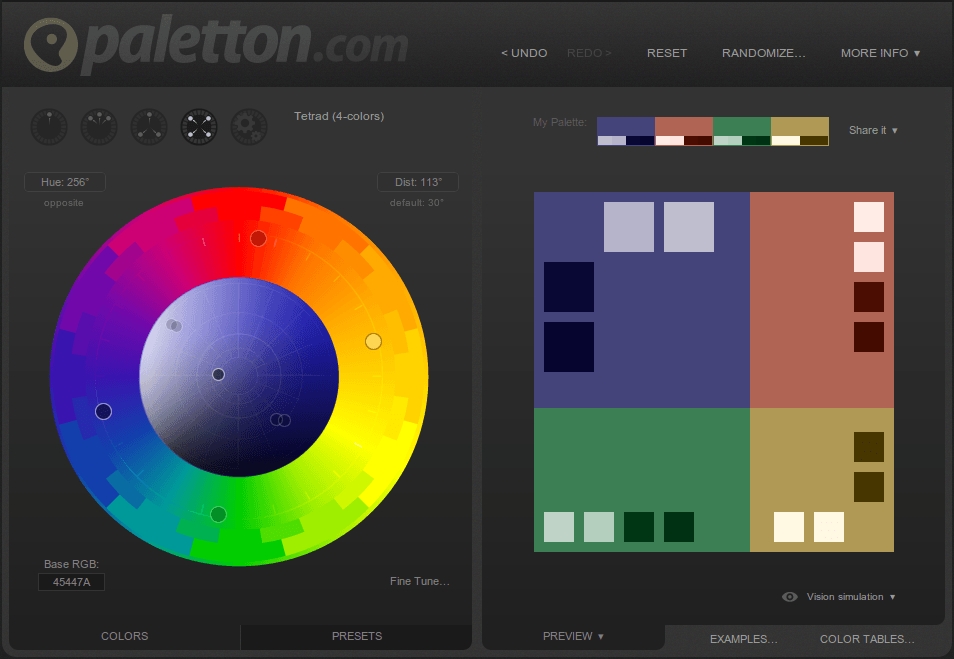Click the opposite hue link
Screen dimensions: 954x659
[x=63, y=203]
